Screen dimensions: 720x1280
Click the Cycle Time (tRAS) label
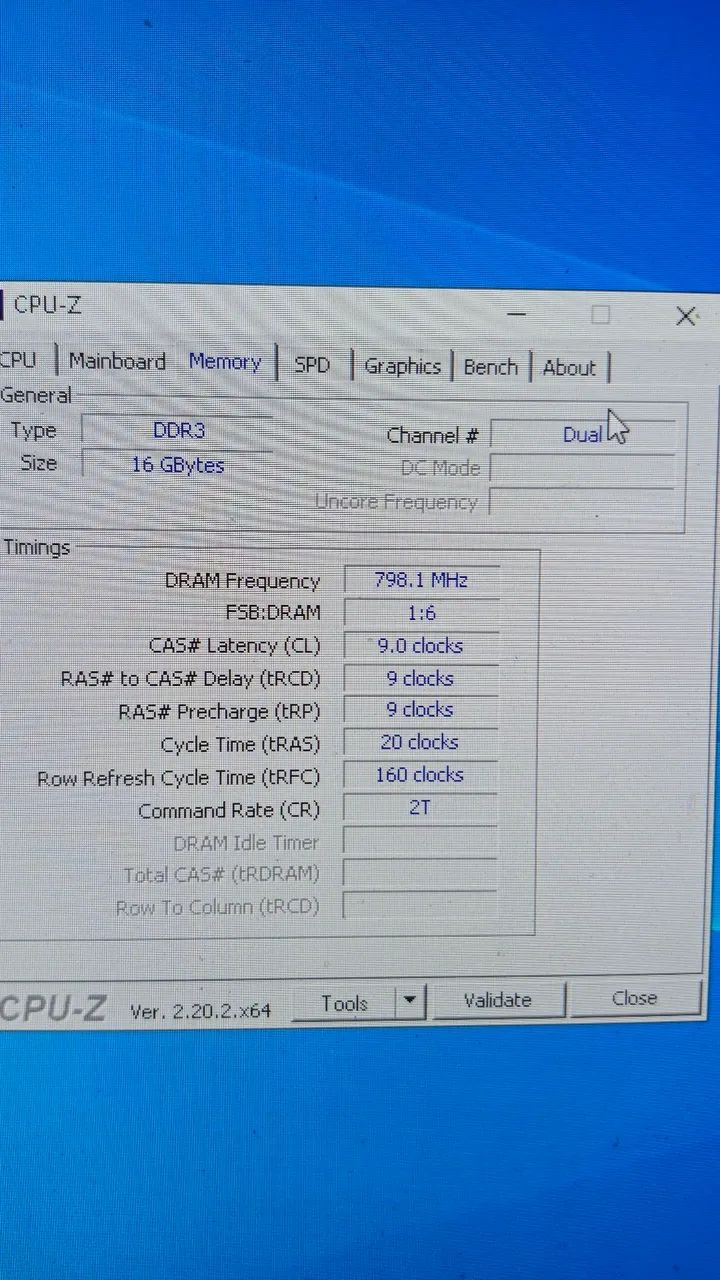pos(240,745)
